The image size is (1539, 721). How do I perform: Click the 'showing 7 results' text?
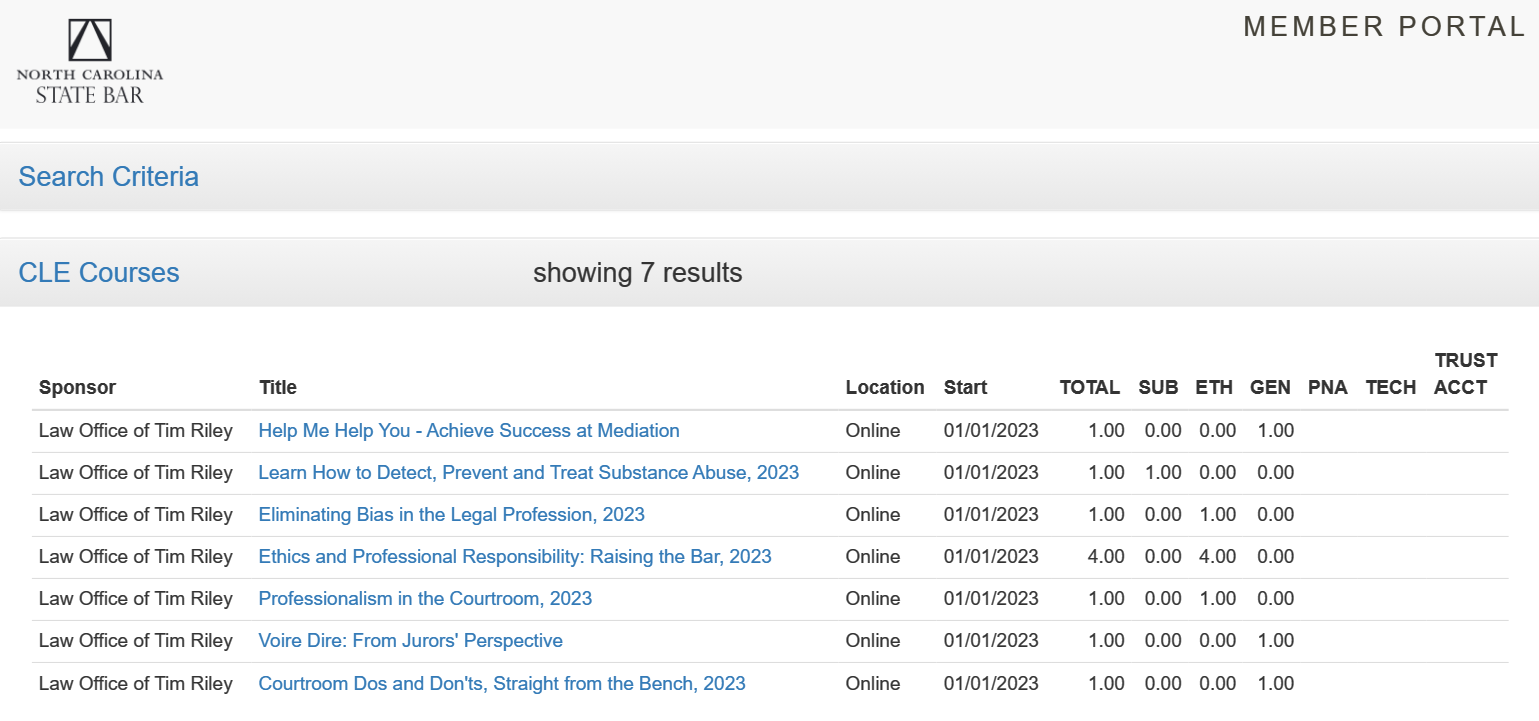point(638,273)
